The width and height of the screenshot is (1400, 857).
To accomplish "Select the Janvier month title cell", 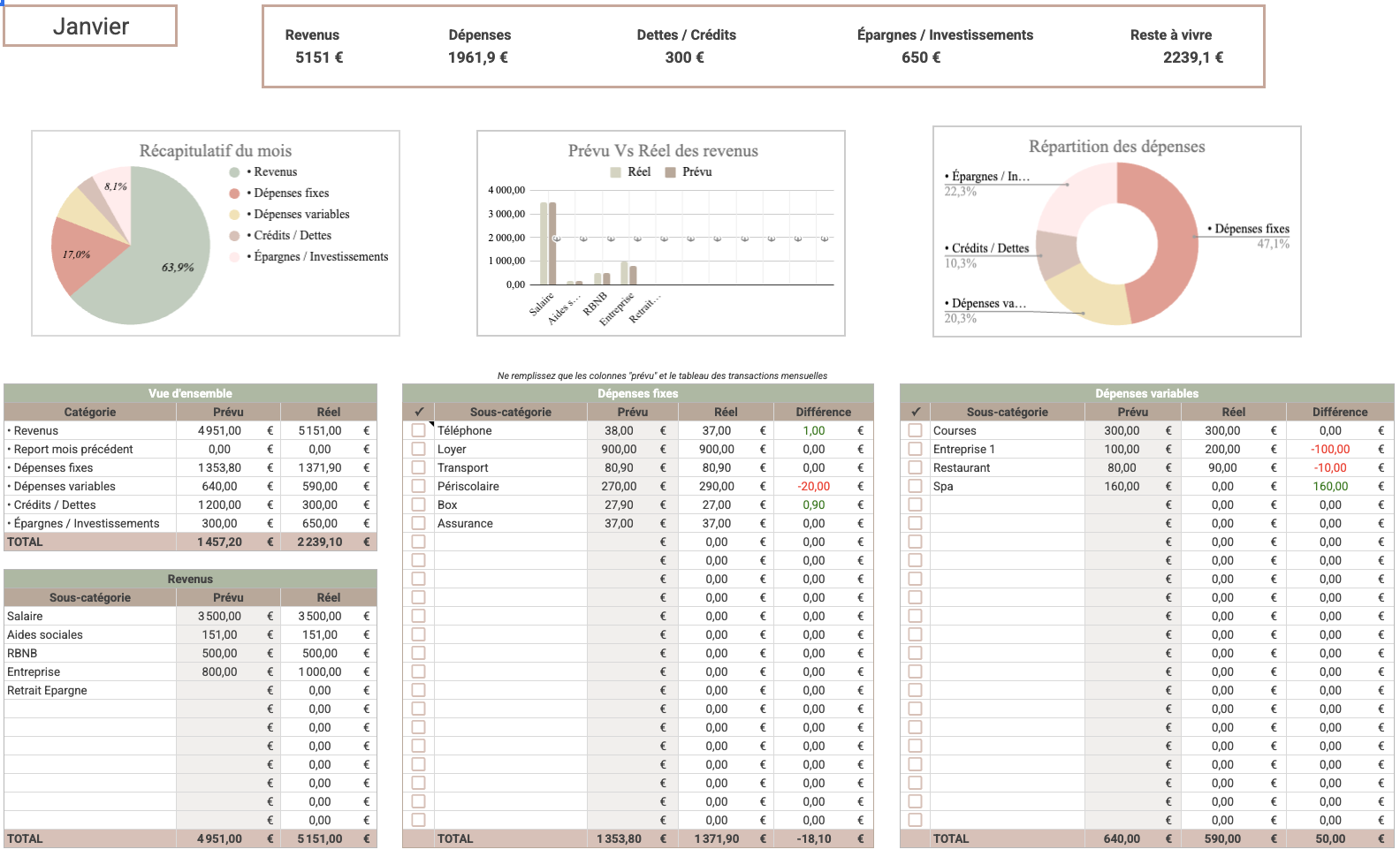I will point(90,26).
